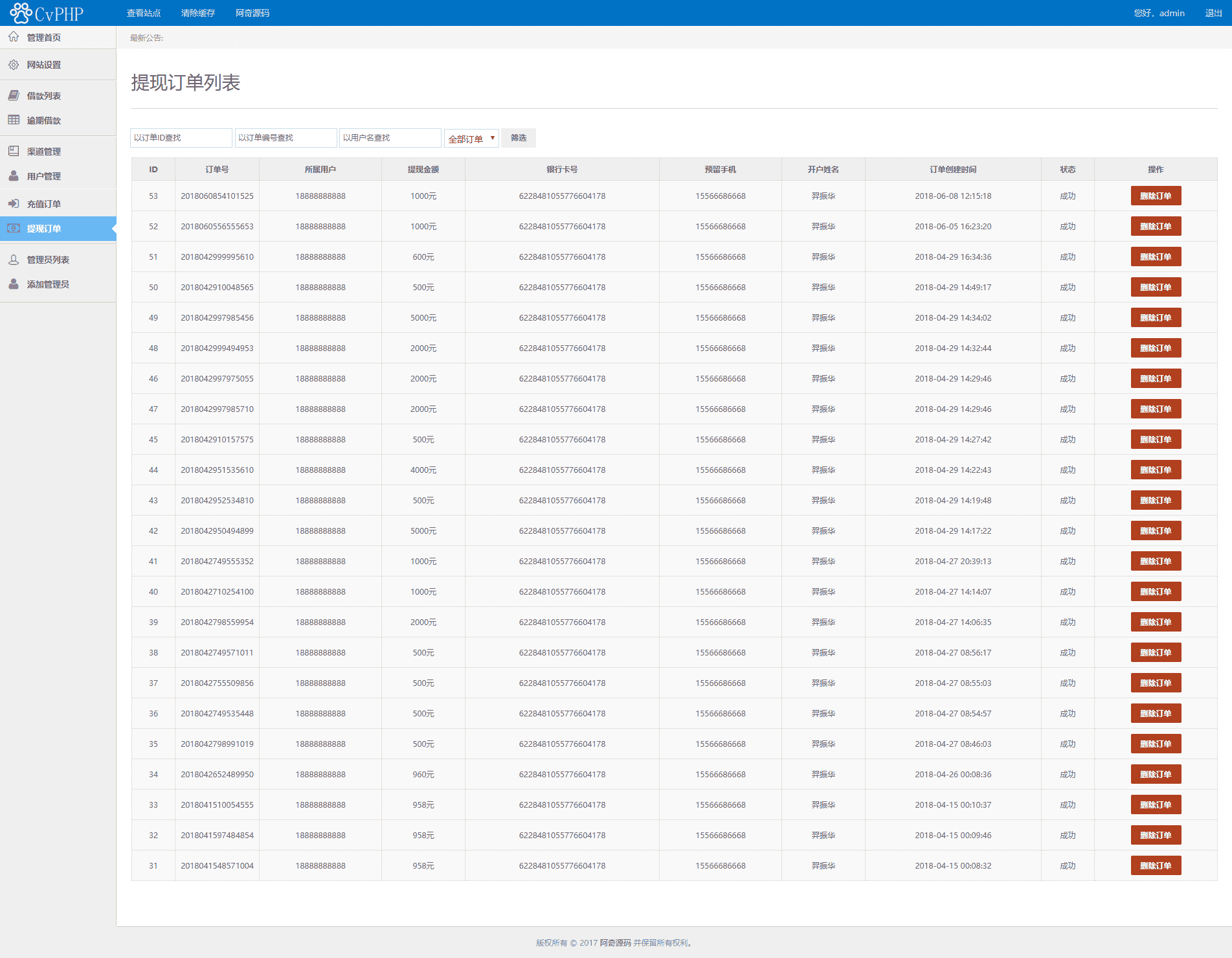Click into the 以订单编号查找 input box
The image size is (1232, 958).
pyautogui.click(x=286, y=138)
